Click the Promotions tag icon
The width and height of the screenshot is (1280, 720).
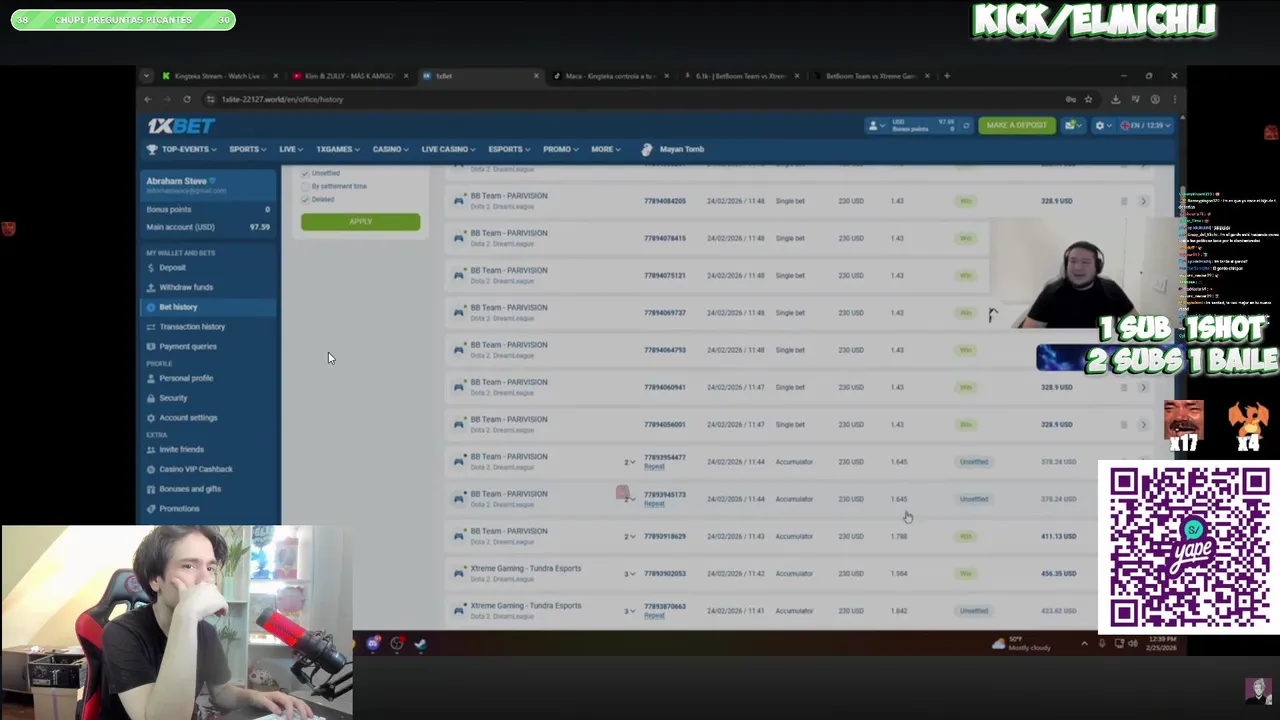[x=150, y=509]
